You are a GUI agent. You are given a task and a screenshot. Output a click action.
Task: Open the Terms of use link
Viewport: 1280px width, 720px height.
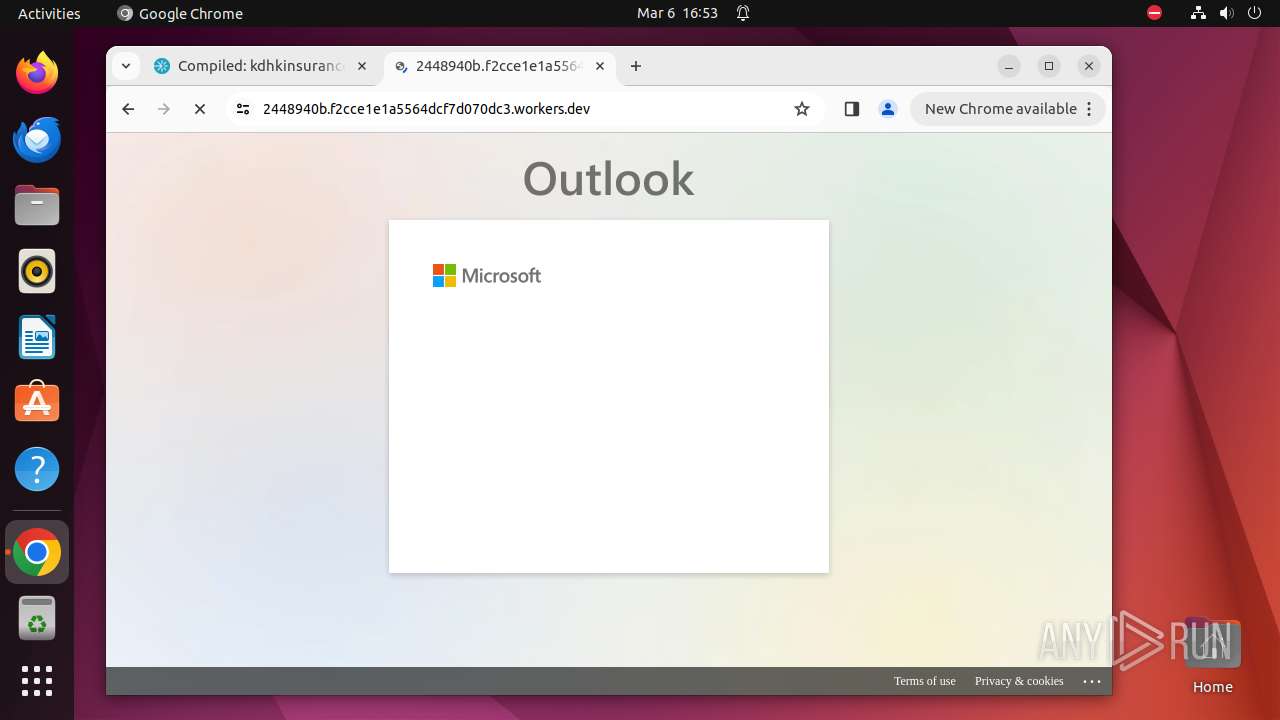(925, 681)
